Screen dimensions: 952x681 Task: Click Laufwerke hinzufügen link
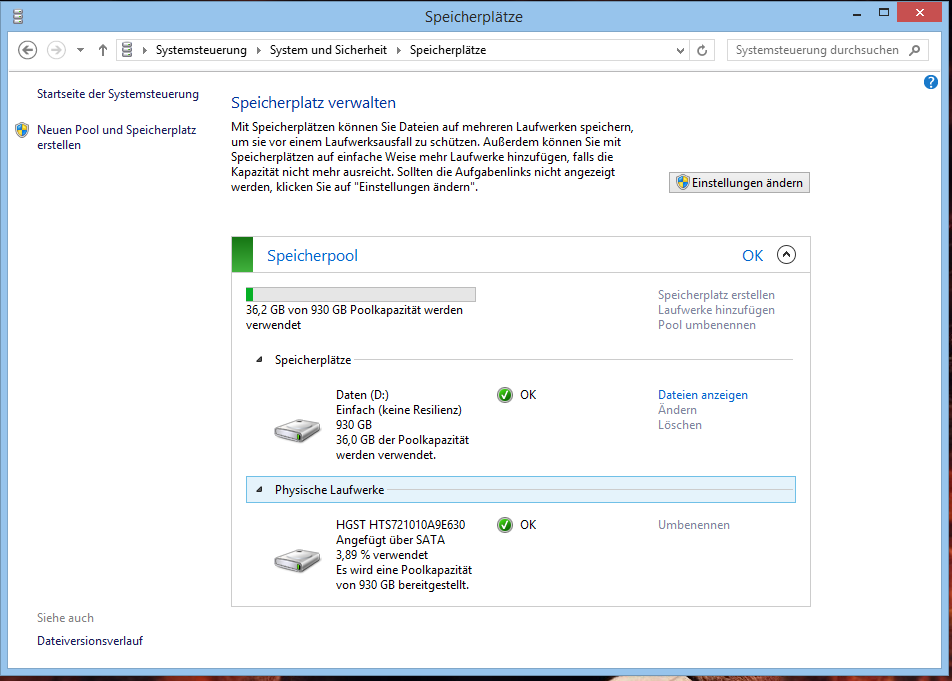click(716, 310)
